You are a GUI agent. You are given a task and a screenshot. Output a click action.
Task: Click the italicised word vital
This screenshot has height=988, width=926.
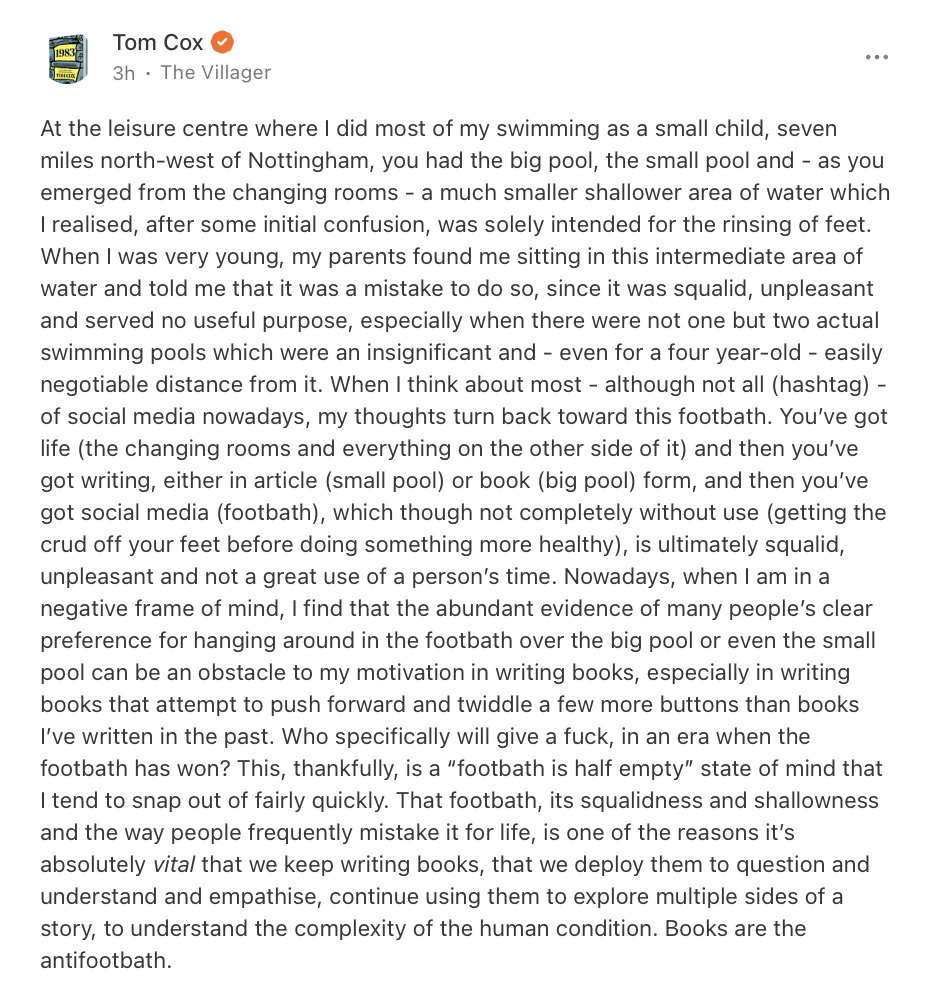174,864
